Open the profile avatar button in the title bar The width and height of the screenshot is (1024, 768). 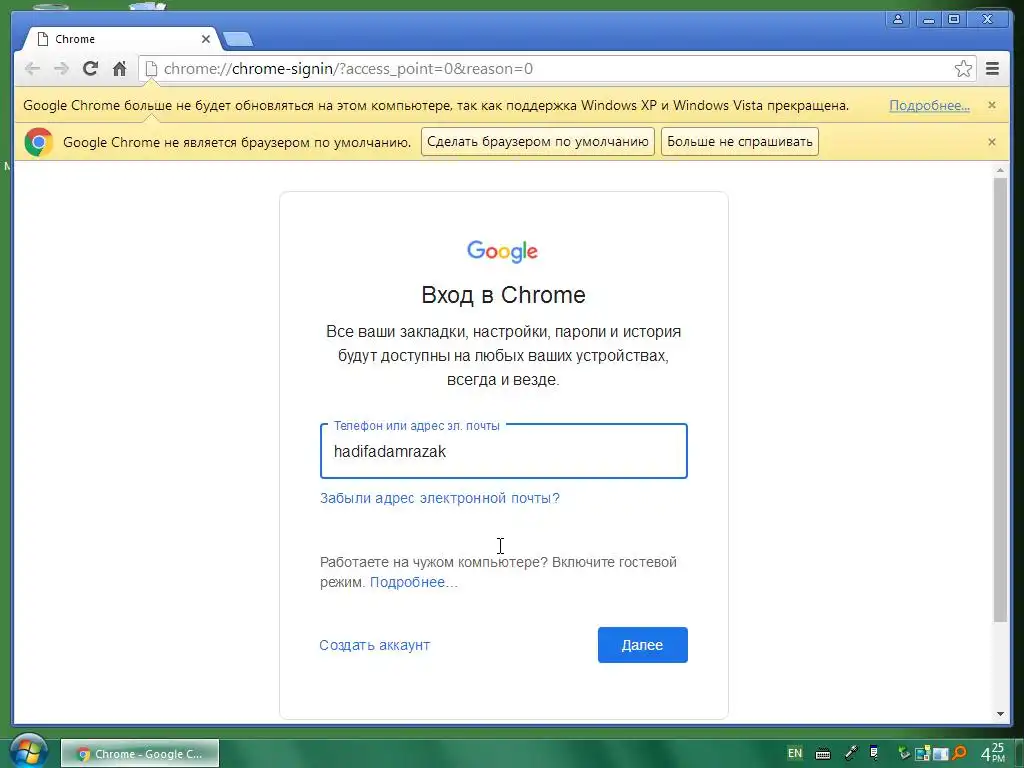[x=898, y=19]
